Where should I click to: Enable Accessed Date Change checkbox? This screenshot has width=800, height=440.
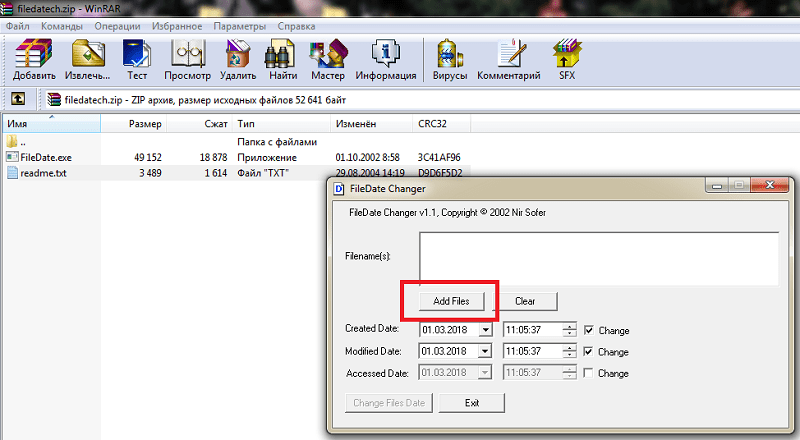[x=588, y=373]
